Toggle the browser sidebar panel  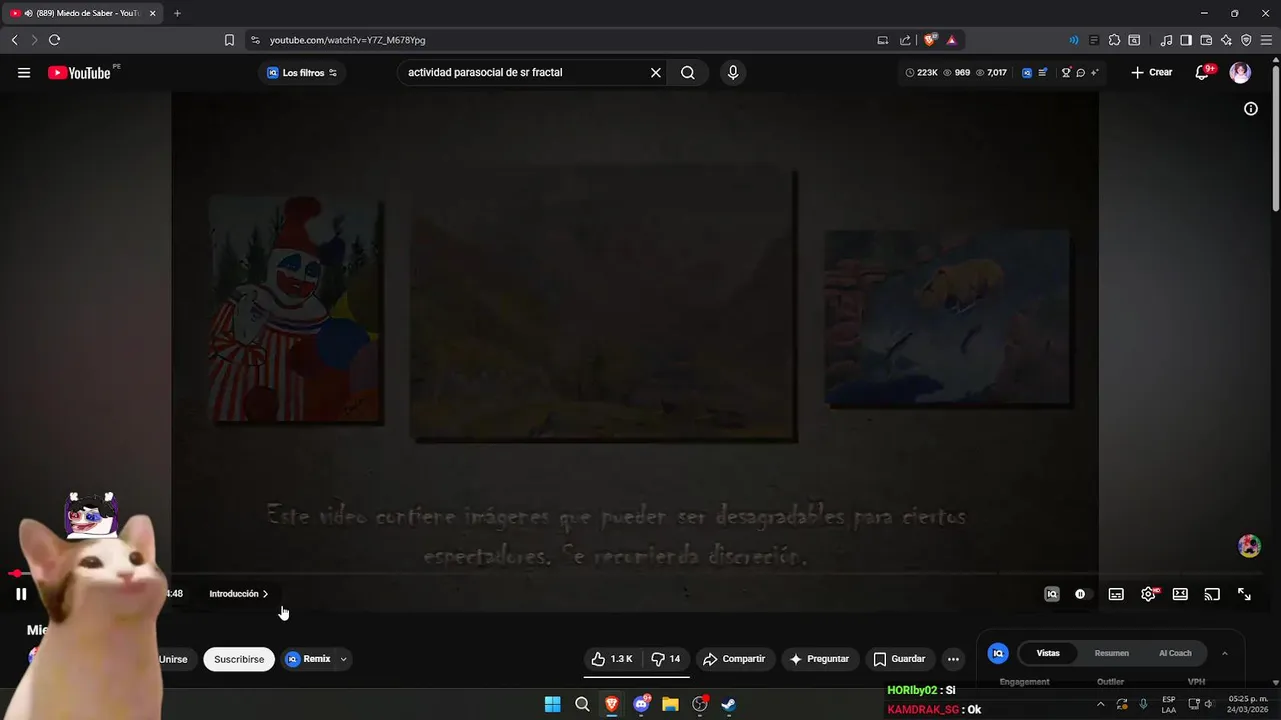[1186, 40]
